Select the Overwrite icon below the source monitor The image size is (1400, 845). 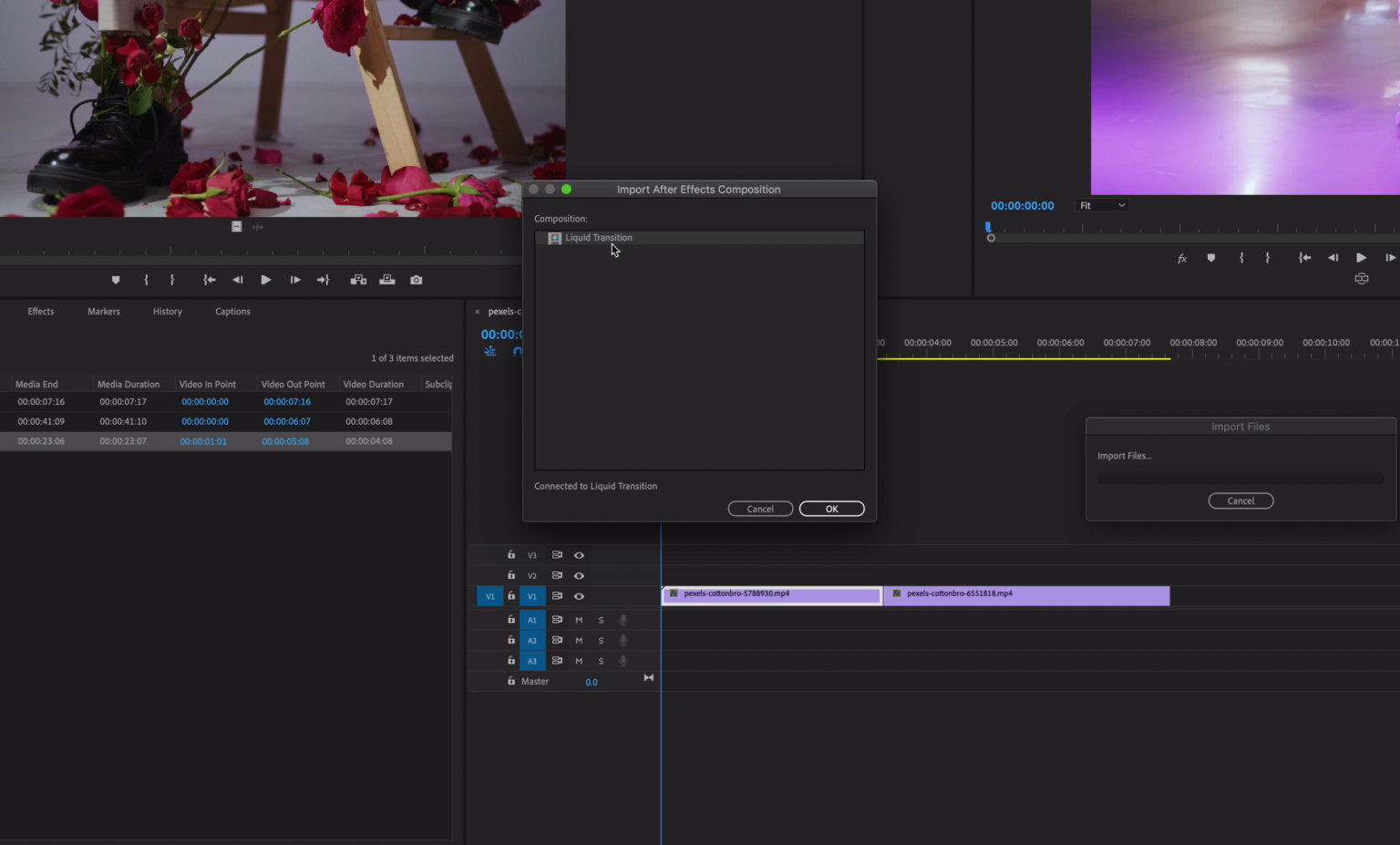(x=387, y=280)
